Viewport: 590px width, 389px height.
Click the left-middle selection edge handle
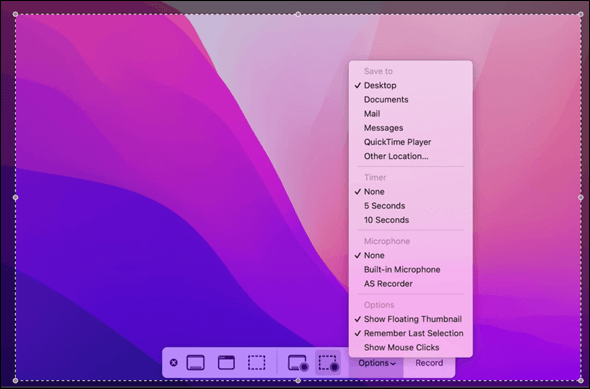[x=15, y=198]
